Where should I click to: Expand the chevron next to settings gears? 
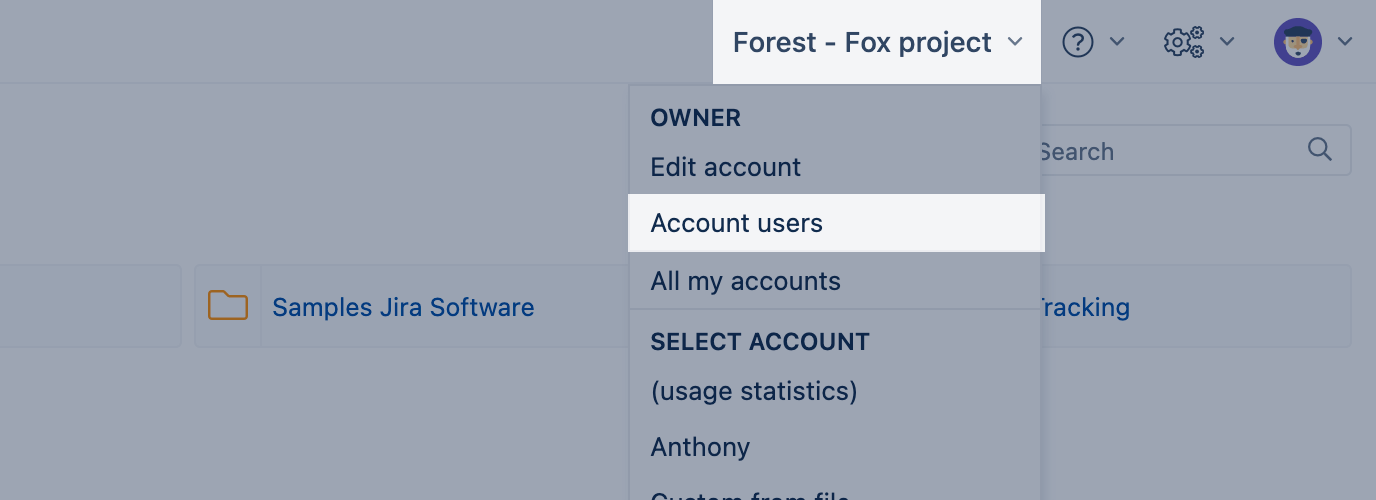click(1227, 42)
